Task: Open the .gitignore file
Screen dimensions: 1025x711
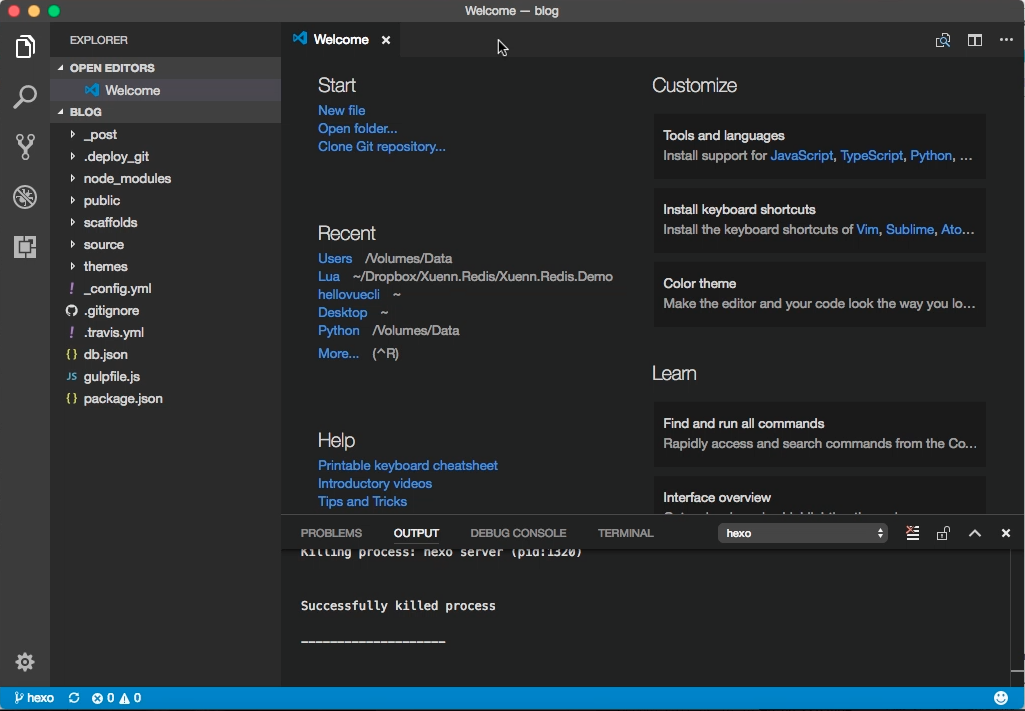Action: point(165,310)
